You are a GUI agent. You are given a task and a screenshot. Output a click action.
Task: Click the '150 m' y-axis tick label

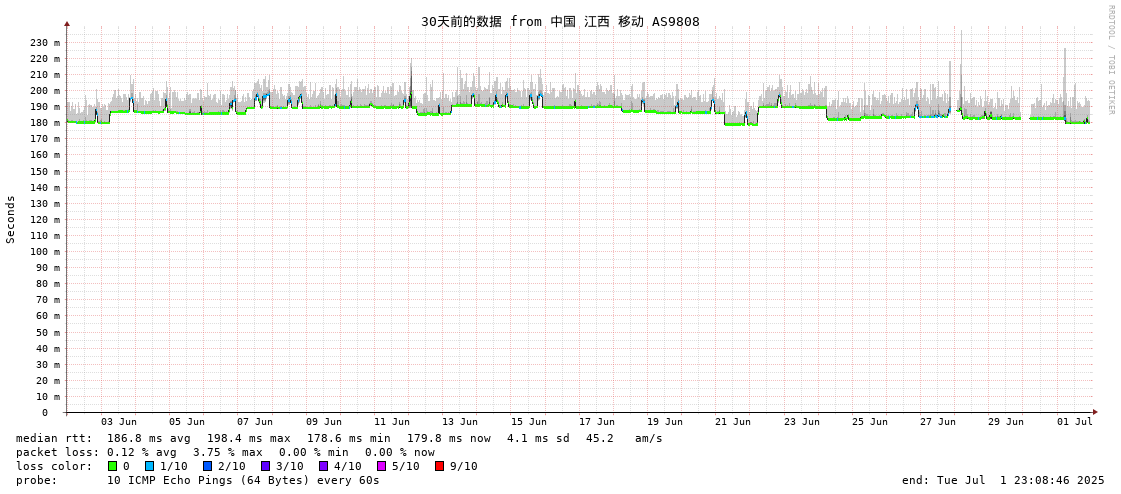pyautogui.click(x=45, y=172)
